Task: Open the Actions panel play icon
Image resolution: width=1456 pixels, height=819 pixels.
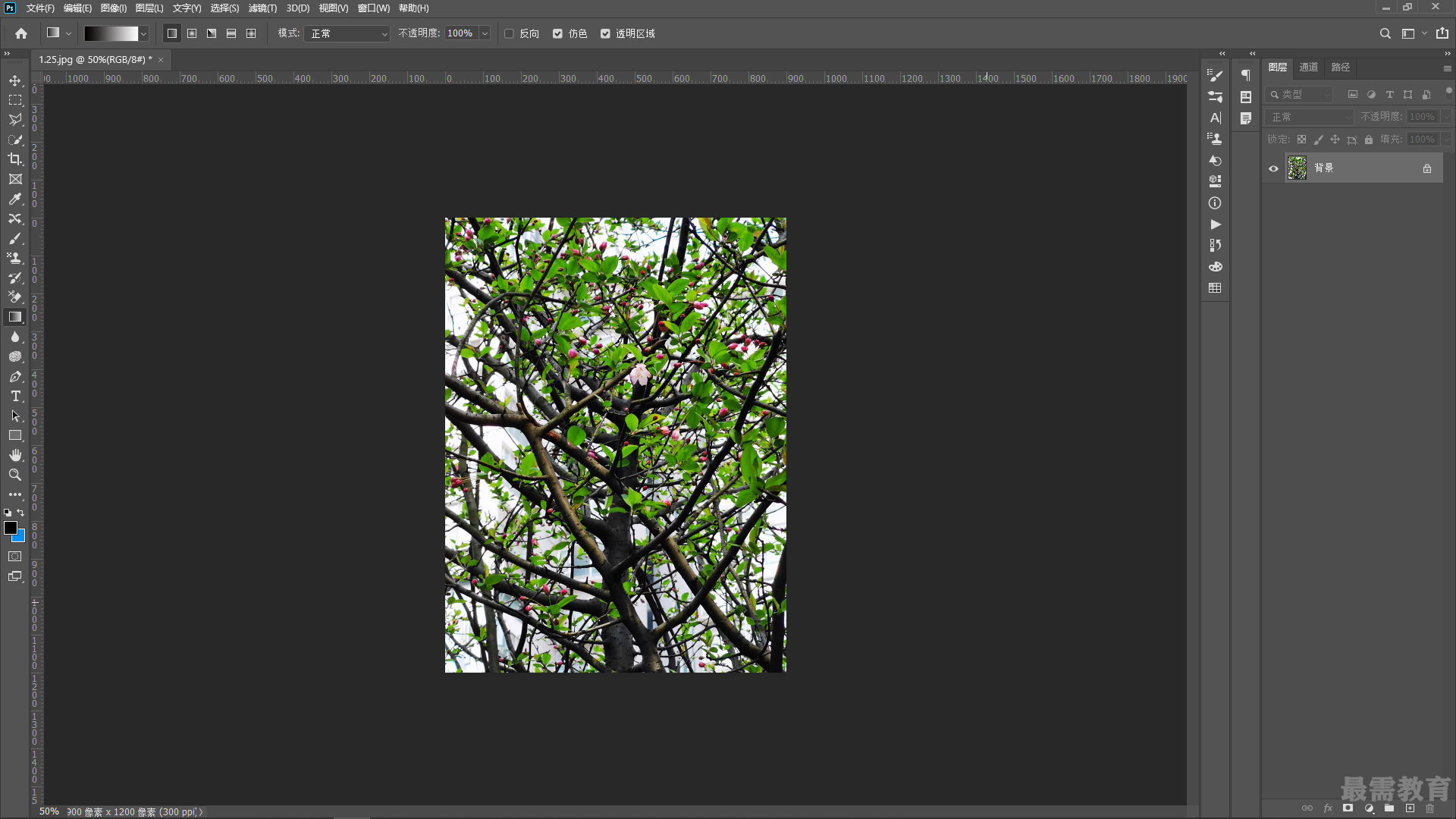Action: [1215, 224]
